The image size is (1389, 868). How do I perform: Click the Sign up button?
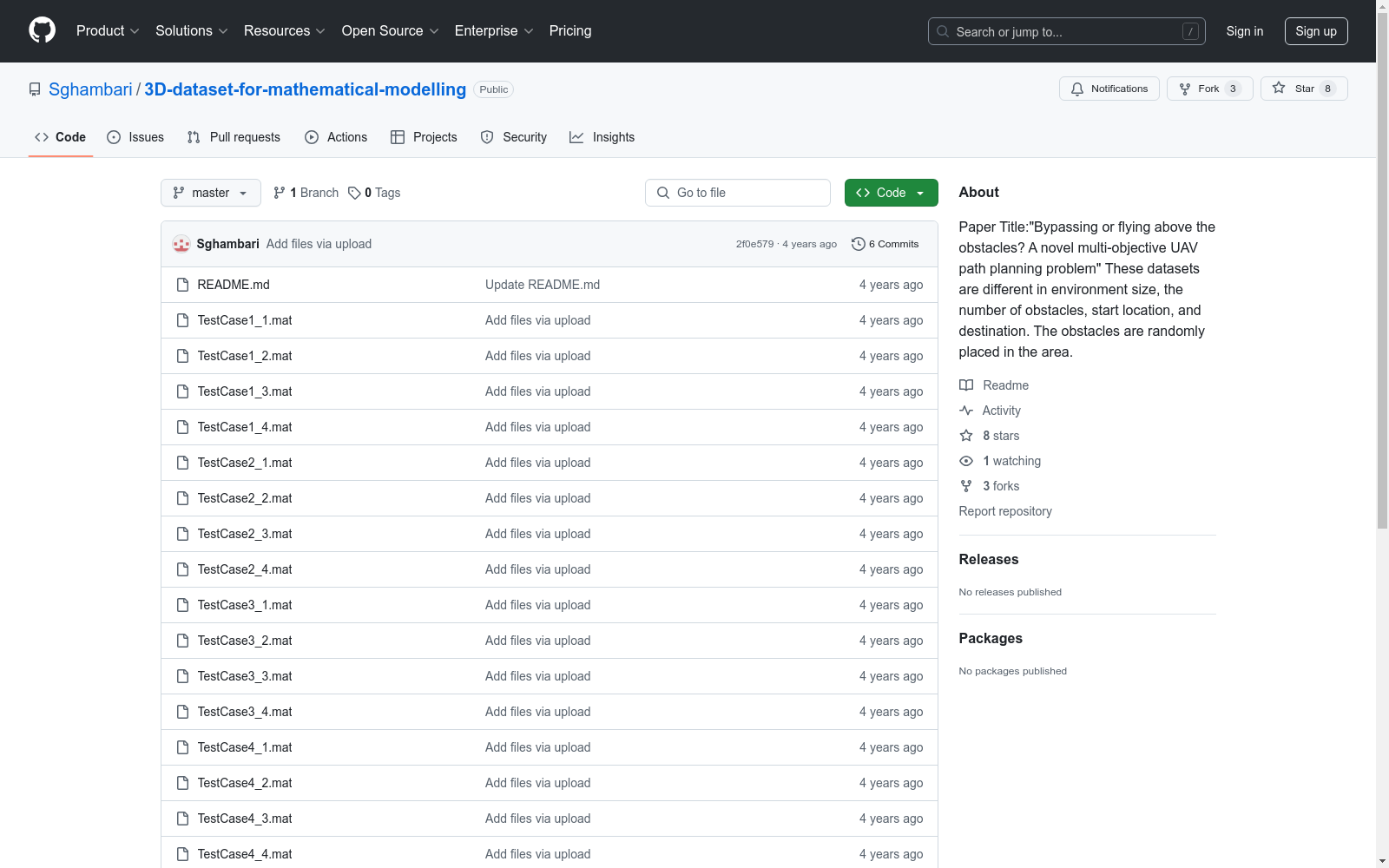1316,31
